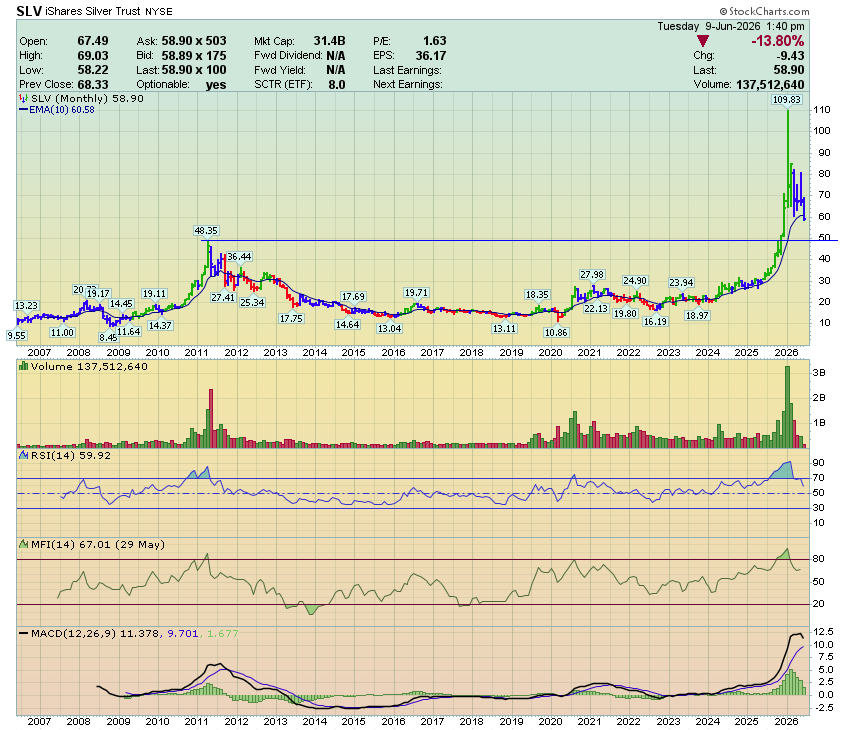This screenshot has width=850, height=730.
Task: Select the EPS value 36.17
Action: pyautogui.click(x=431, y=56)
